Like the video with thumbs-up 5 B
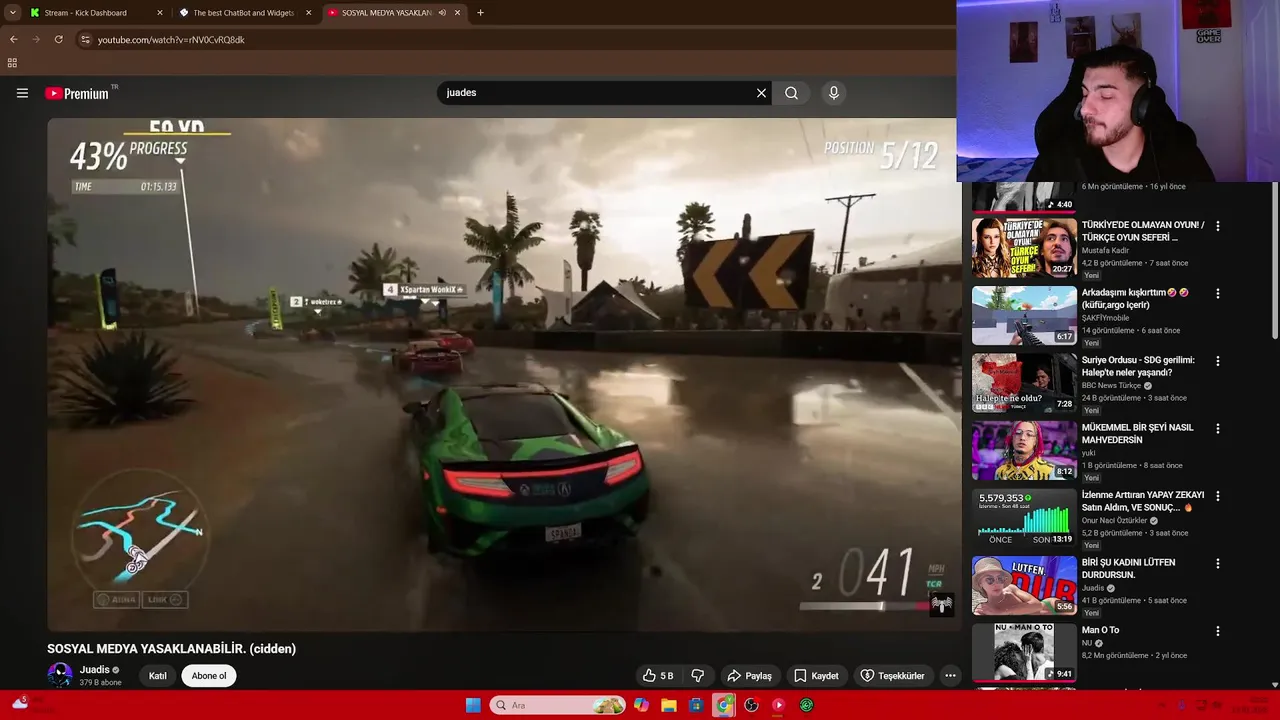Viewport: 1280px width, 720px height. [658, 676]
